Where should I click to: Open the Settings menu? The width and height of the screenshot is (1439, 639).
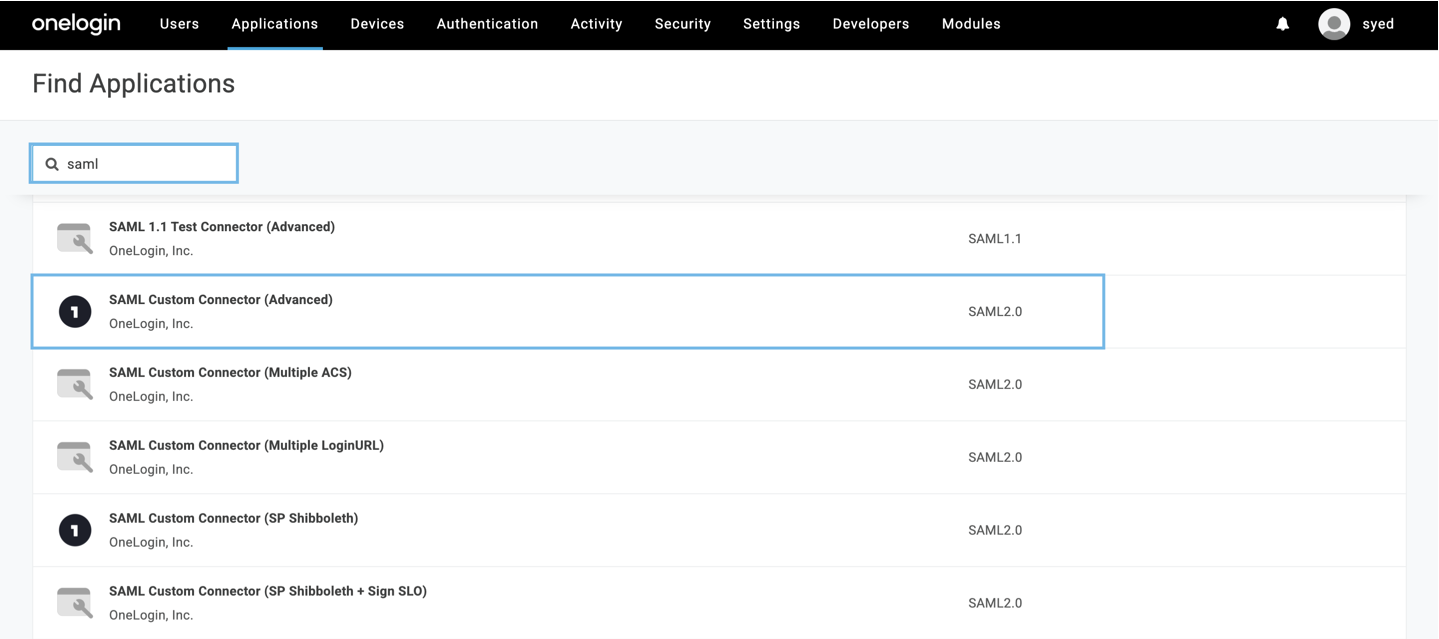[x=771, y=24]
